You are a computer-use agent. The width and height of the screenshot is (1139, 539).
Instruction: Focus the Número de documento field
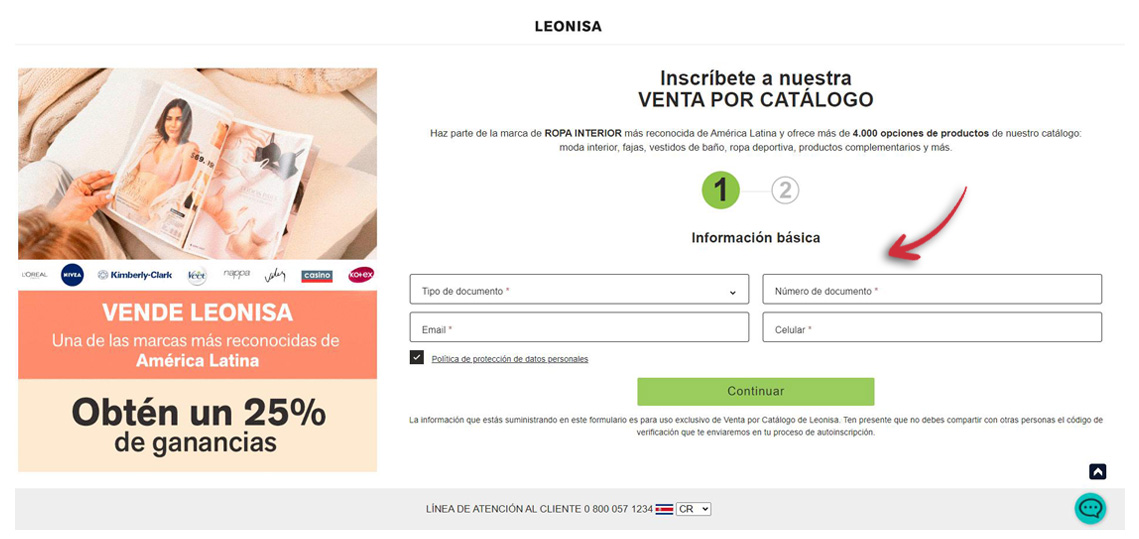932,289
